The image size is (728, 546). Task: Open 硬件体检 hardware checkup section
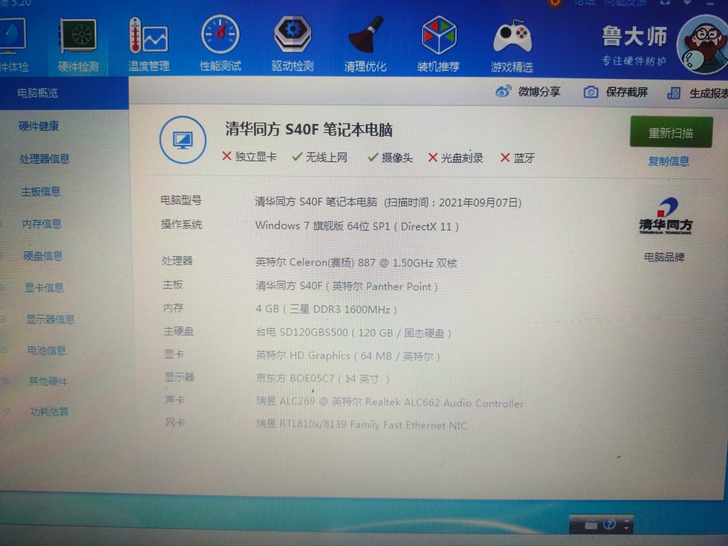tap(13, 46)
